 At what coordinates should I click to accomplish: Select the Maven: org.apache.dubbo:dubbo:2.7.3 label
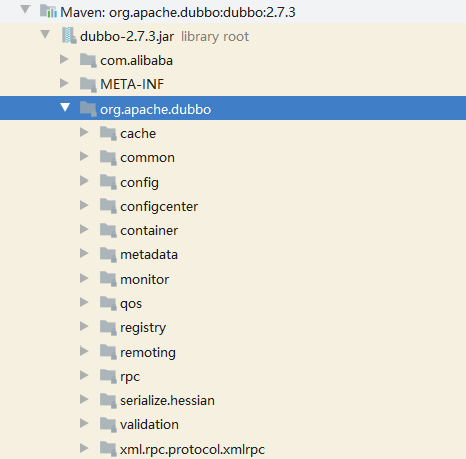[x=178, y=12]
